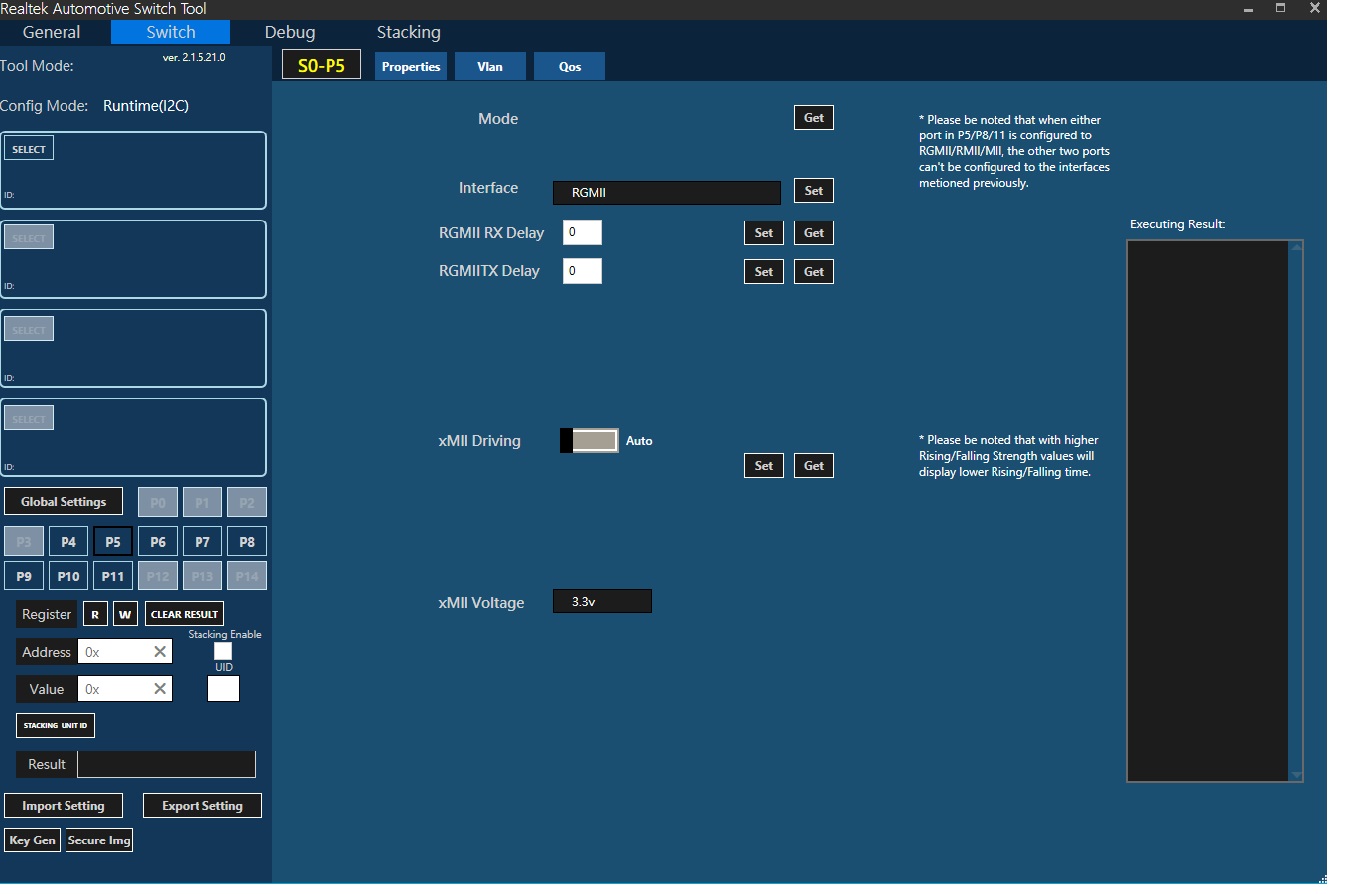Open the xMII Voltage 3.3v dropdown

coord(602,601)
